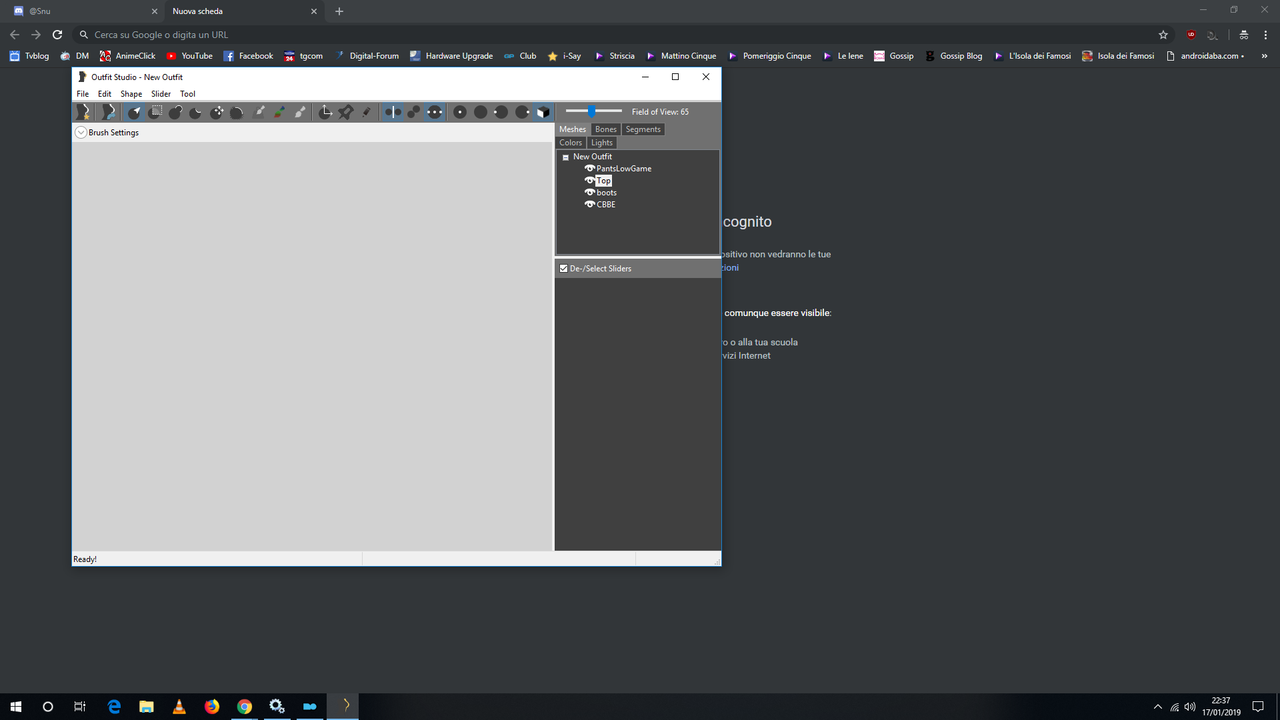Switch to the Bones tab
1280x720 pixels.
[x=606, y=129]
